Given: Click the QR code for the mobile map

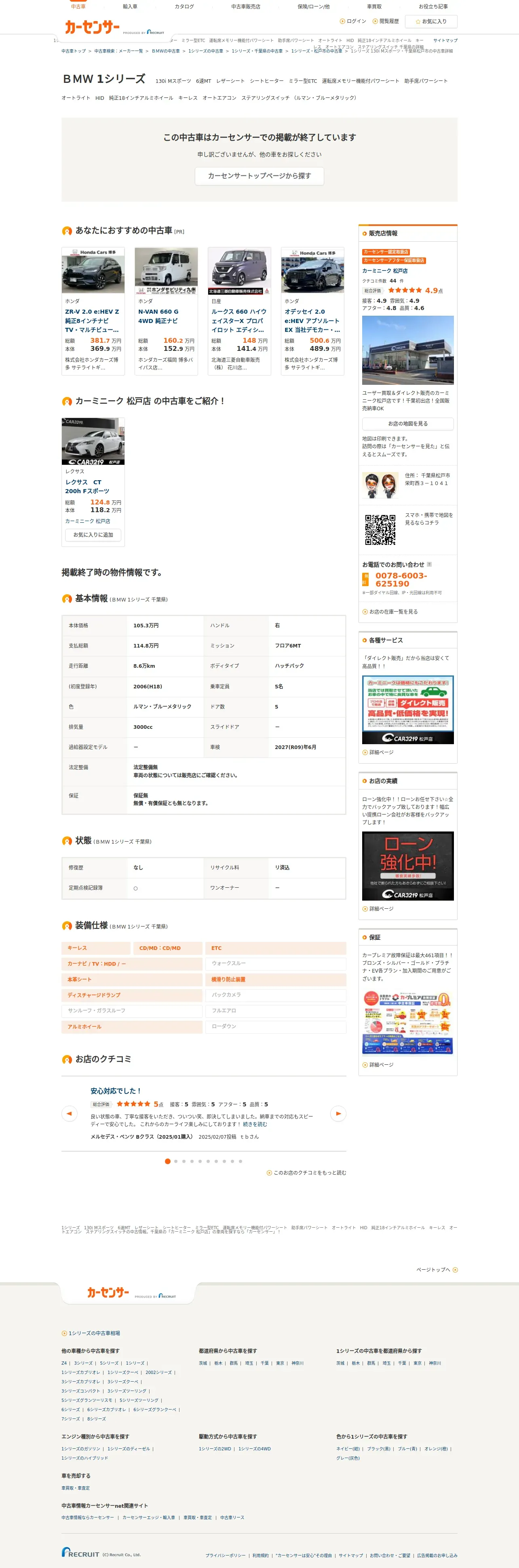Looking at the screenshot, I should tap(380, 530).
